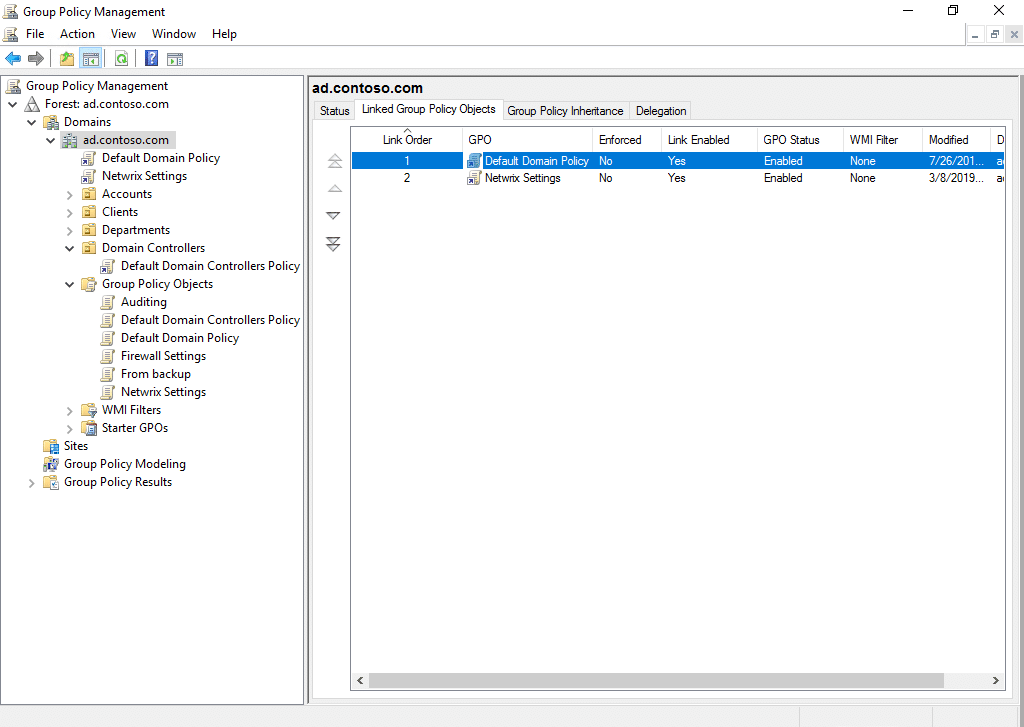Sort by the Link Order column header
The width and height of the screenshot is (1024, 727).
407,140
